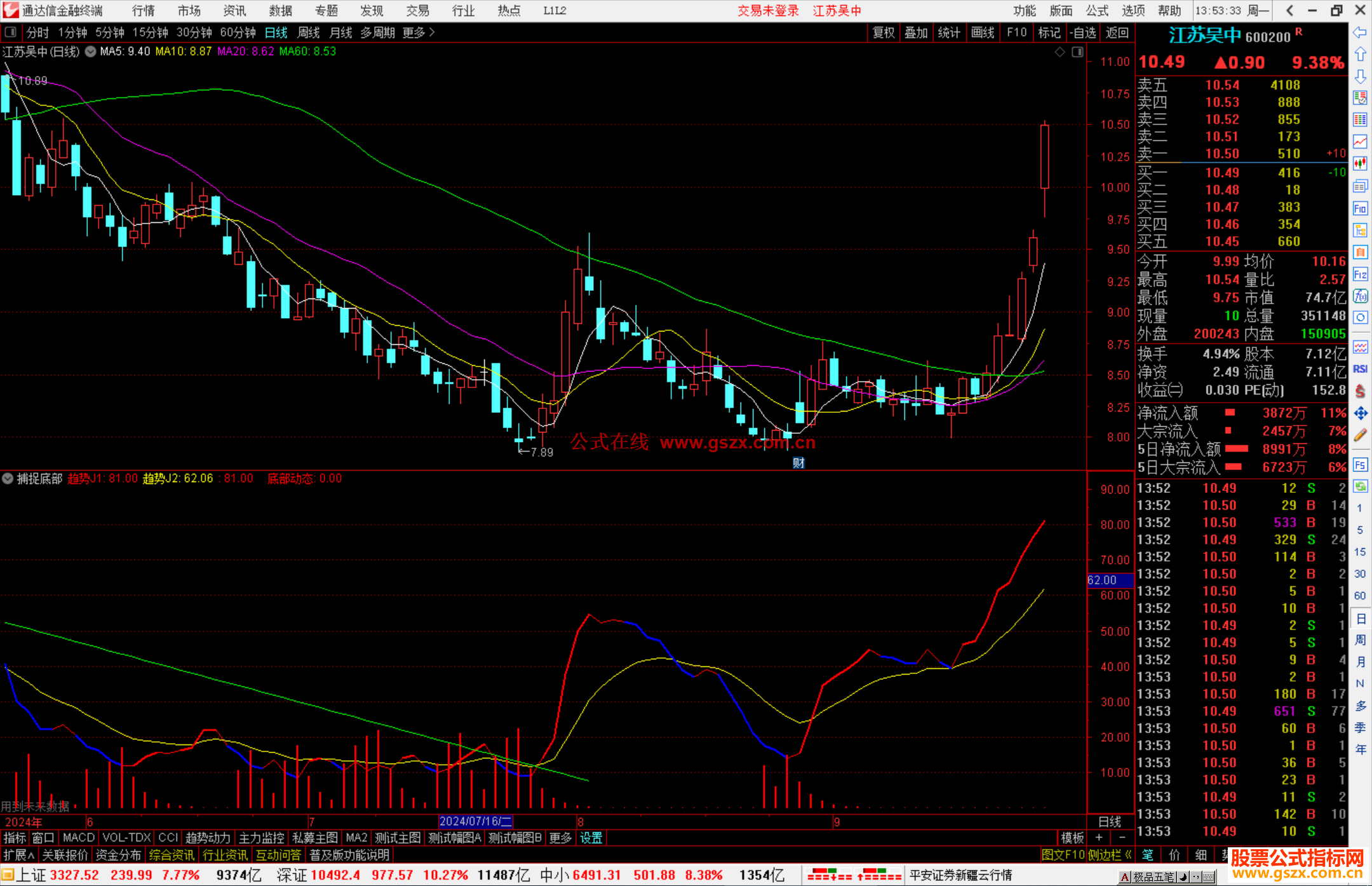Open the tree structure sidebar icon
The height and width of the screenshot is (886, 1372).
coord(1360,230)
